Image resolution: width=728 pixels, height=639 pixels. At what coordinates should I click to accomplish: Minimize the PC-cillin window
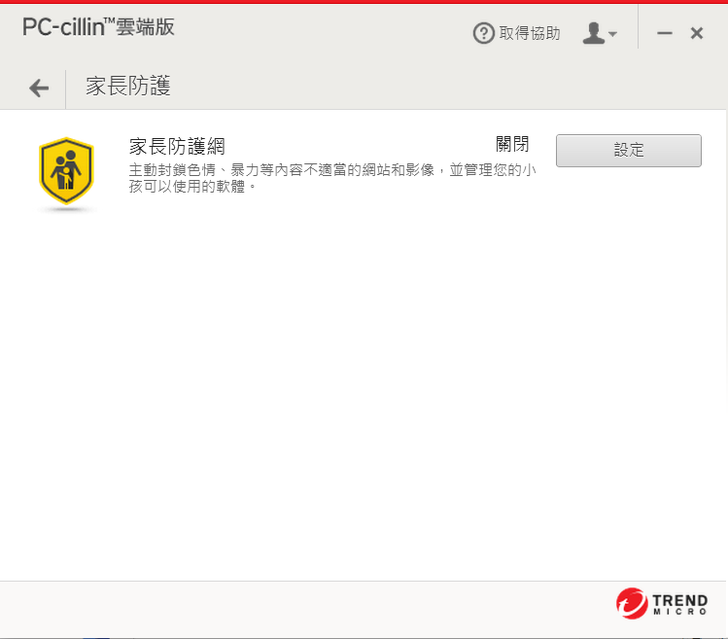(664, 33)
